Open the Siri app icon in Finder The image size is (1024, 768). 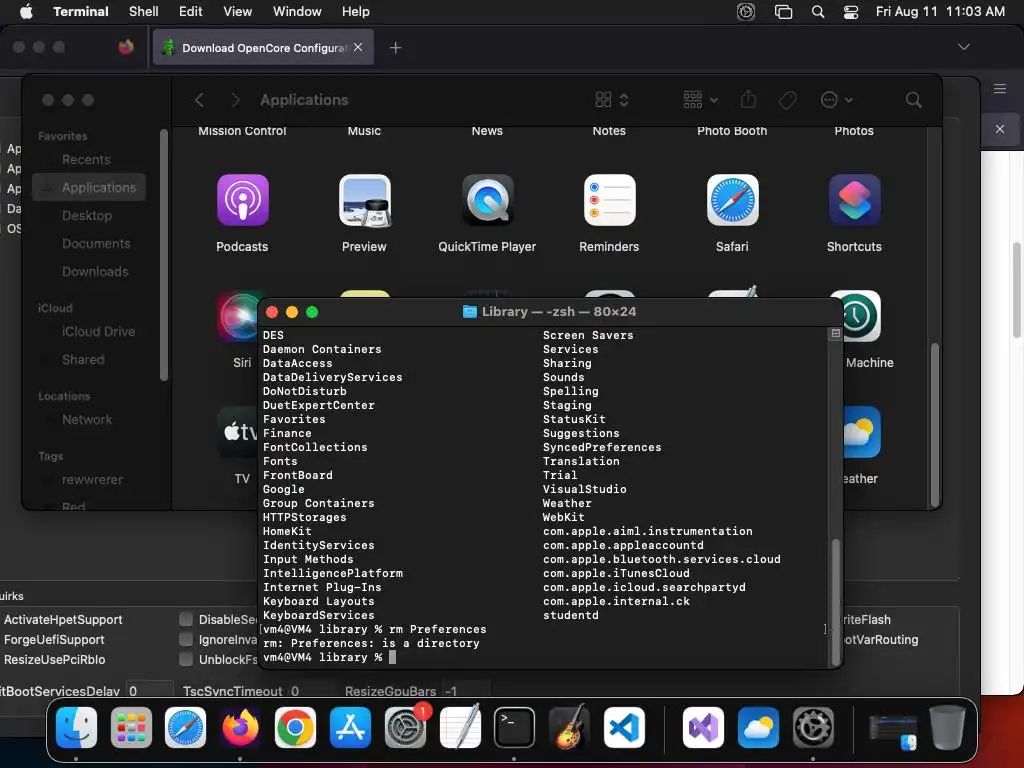[238, 316]
